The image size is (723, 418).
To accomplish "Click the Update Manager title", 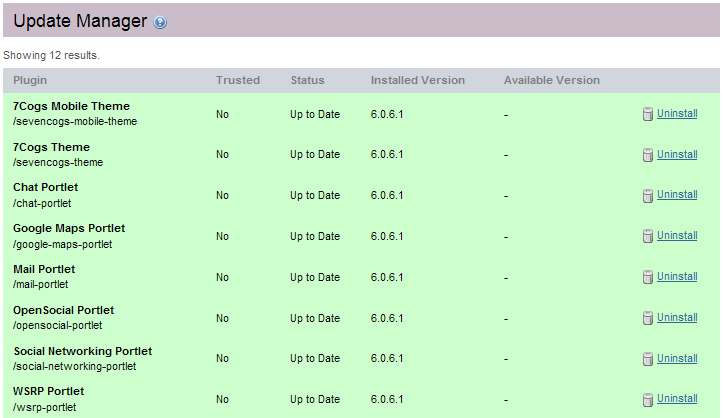I will pos(80,21).
